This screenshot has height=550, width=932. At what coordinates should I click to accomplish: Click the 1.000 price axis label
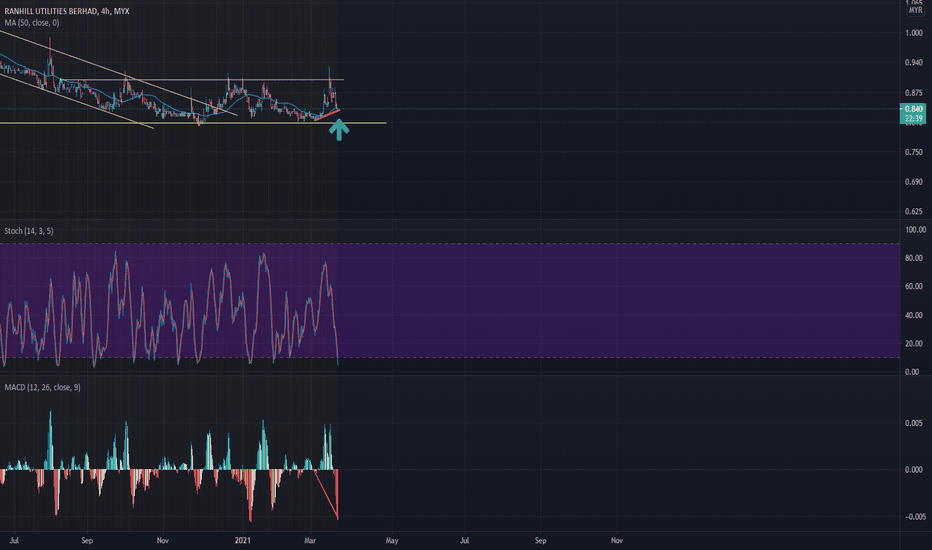pyautogui.click(x=914, y=33)
